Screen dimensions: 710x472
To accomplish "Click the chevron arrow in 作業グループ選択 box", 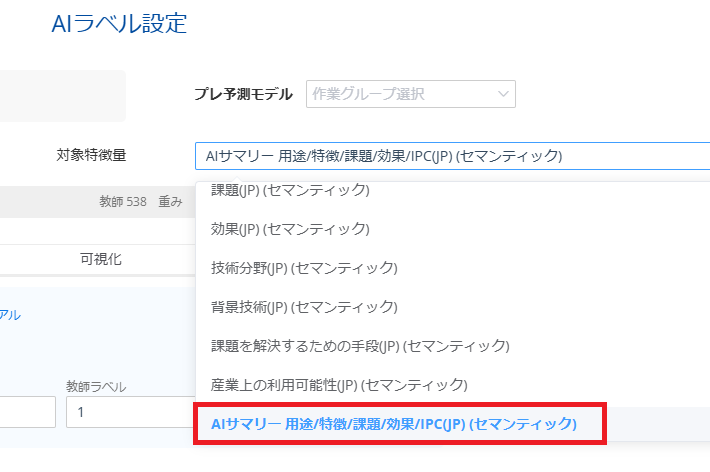I will click(502, 94).
